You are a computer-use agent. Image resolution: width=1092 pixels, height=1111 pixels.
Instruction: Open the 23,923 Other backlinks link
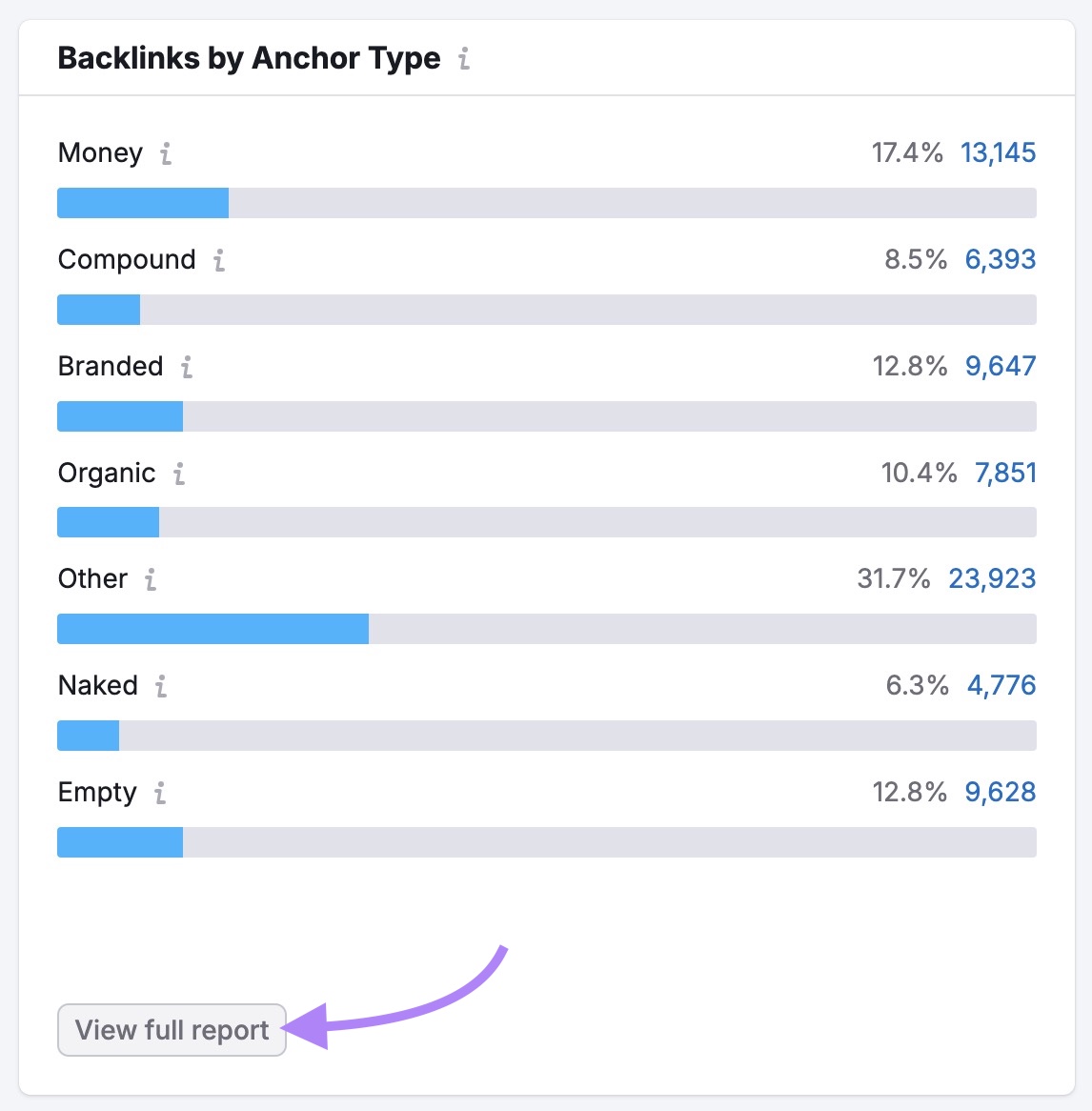click(x=992, y=579)
